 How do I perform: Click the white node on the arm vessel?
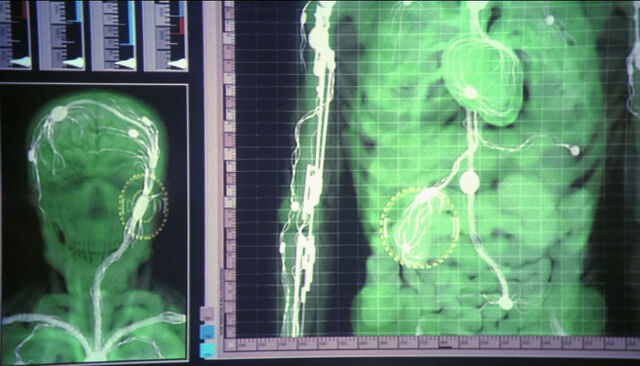point(295,206)
